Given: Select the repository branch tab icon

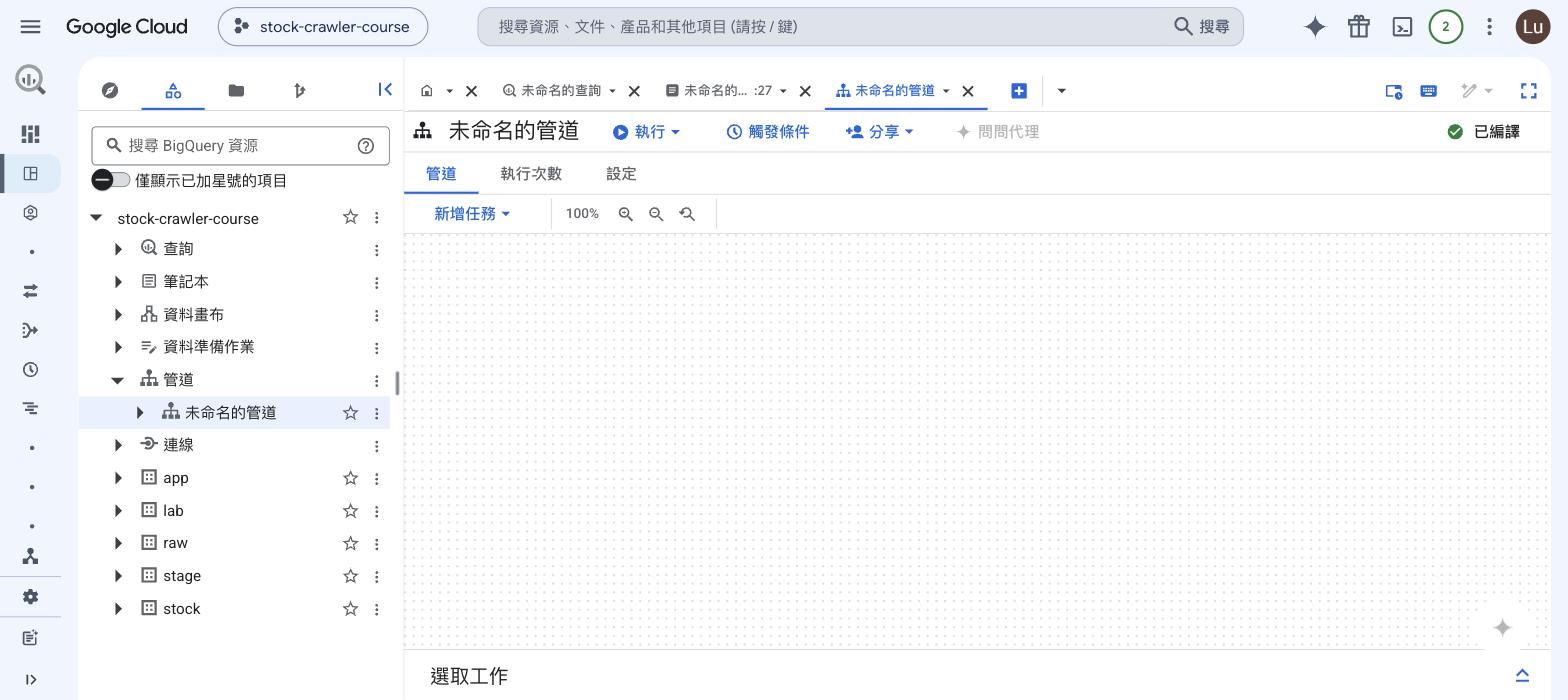Looking at the screenshot, I should click(x=299, y=90).
